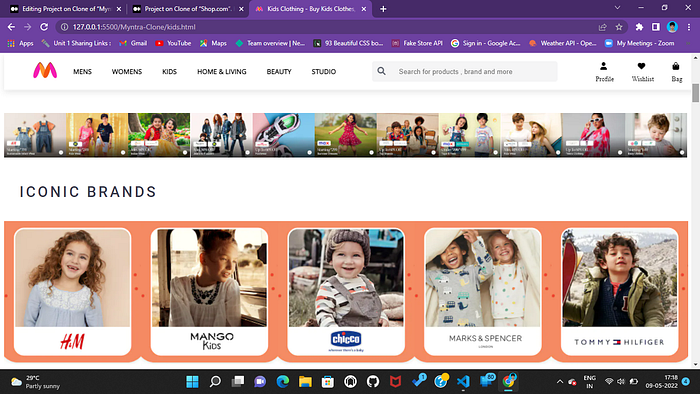
Task: Open the H&M brand card
Action: 73,292
